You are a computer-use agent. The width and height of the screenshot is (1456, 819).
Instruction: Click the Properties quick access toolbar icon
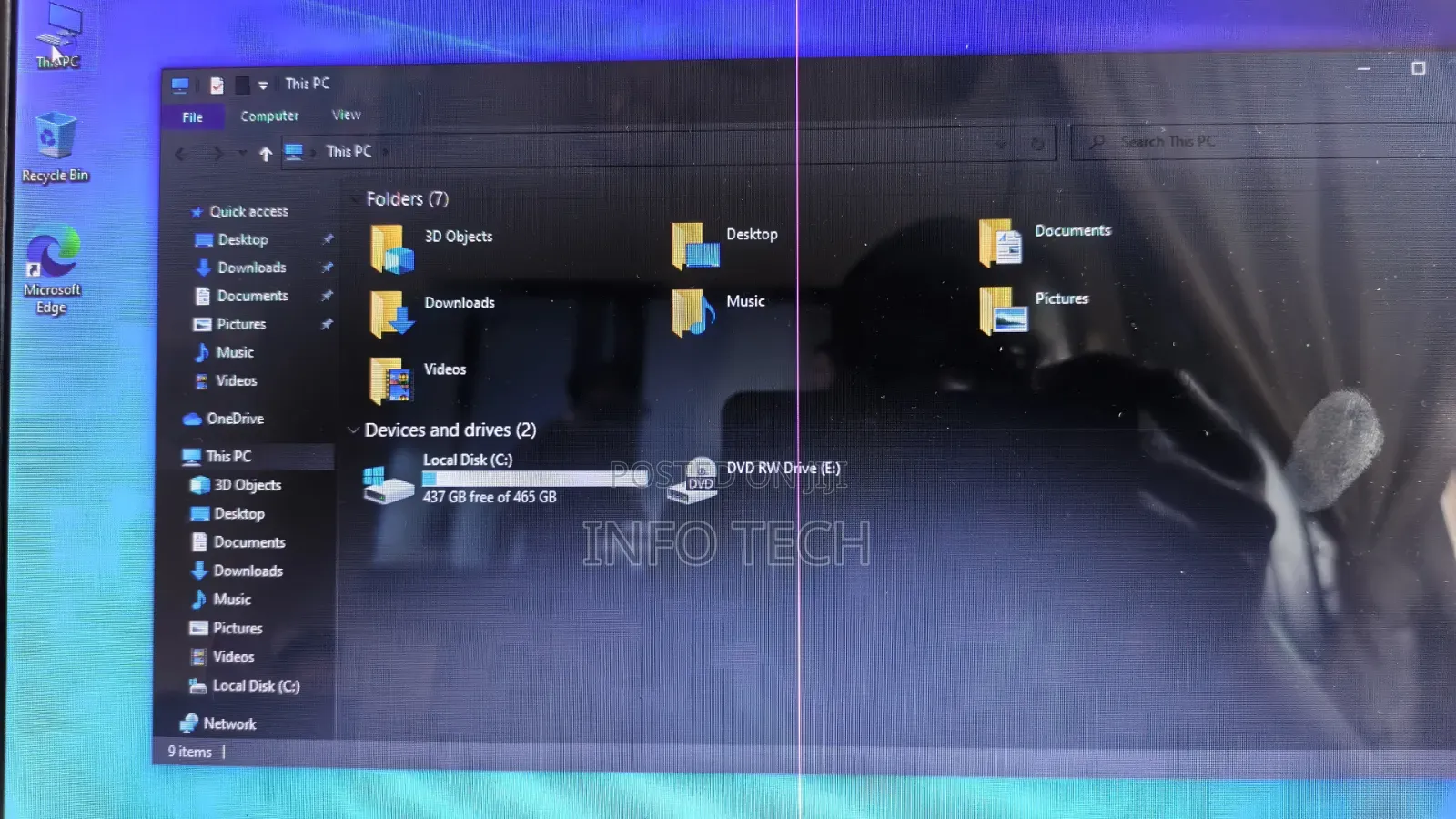[x=217, y=86]
